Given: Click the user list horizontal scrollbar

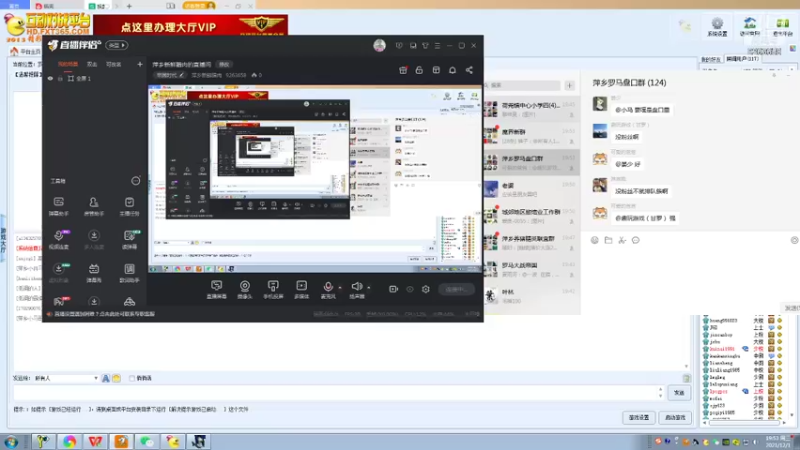Looking at the screenshot, I should click(744, 422).
